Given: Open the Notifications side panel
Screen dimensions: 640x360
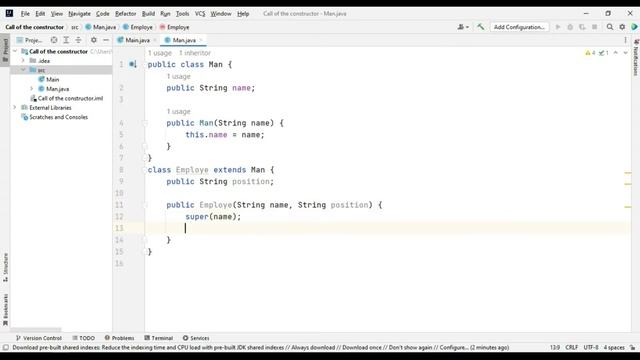Looking at the screenshot, I should [x=636, y=57].
